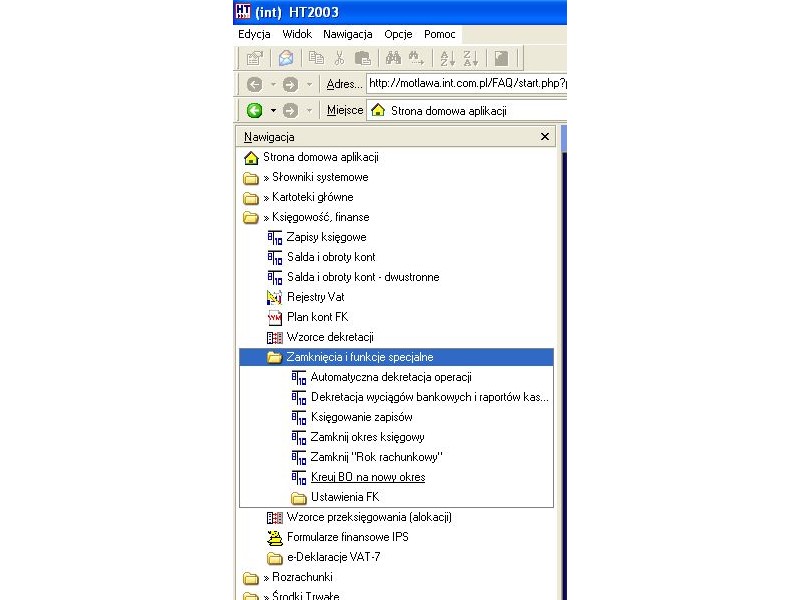Click the Rejestry Vat icon
The width and height of the screenshot is (800, 600).
[274, 297]
